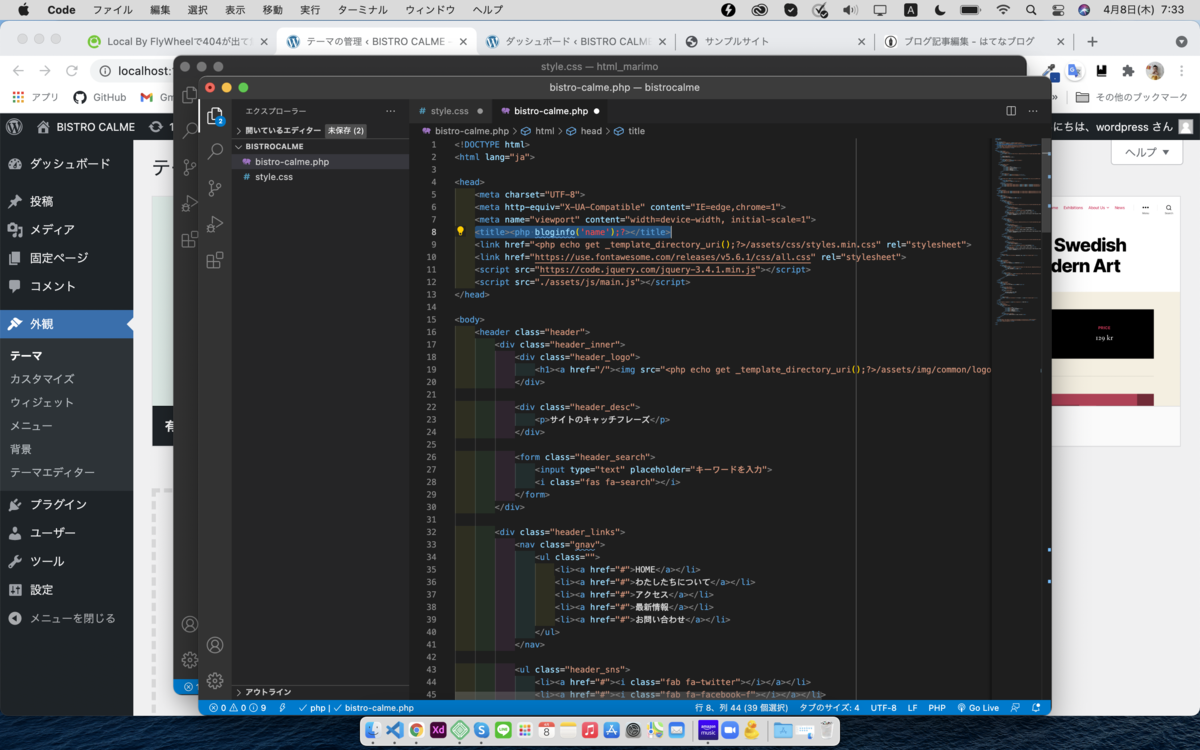The width and height of the screenshot is (1200, 750).
Task: Click Go Live in the status bar
Action: coord(977,707)
